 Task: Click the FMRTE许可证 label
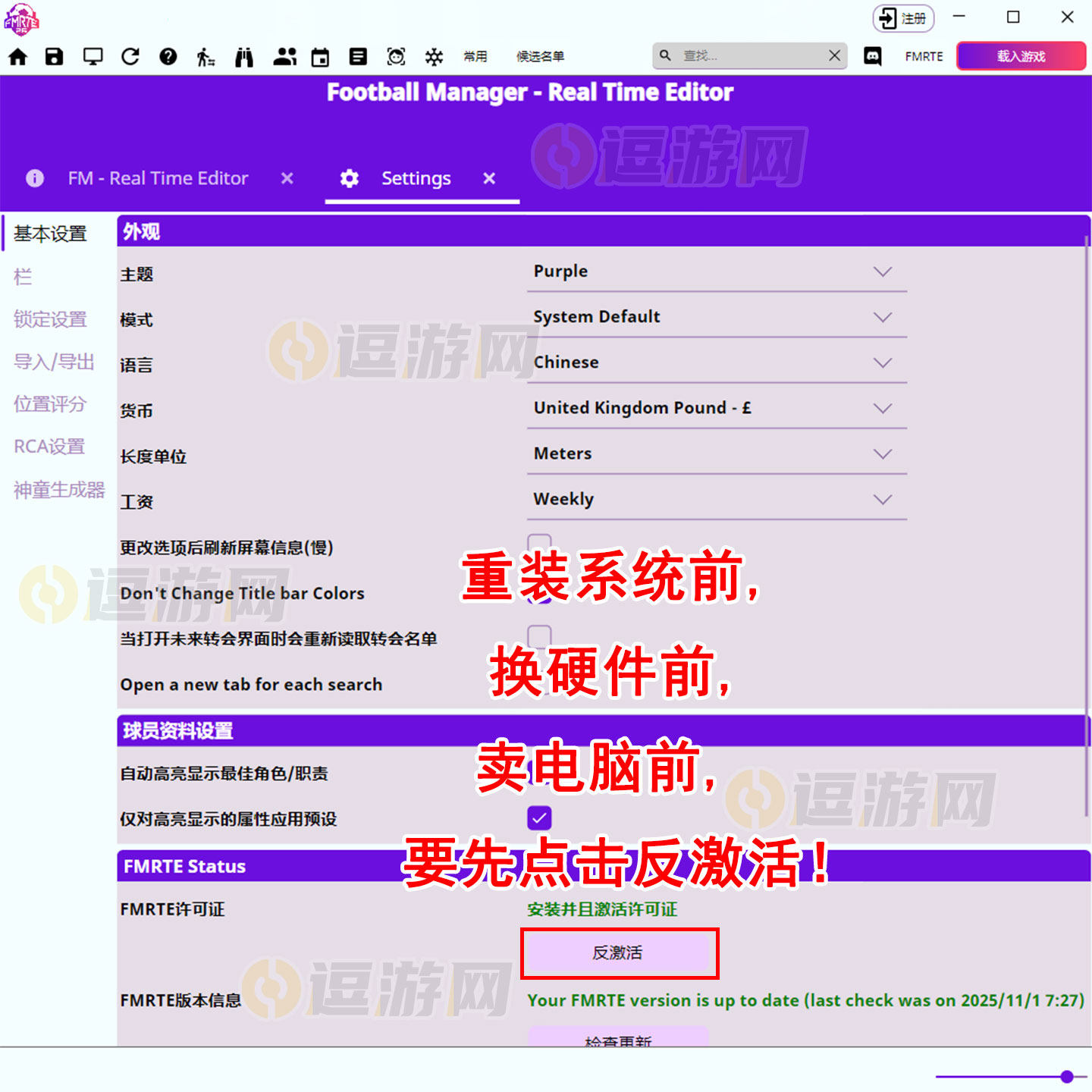pos(172,909)
